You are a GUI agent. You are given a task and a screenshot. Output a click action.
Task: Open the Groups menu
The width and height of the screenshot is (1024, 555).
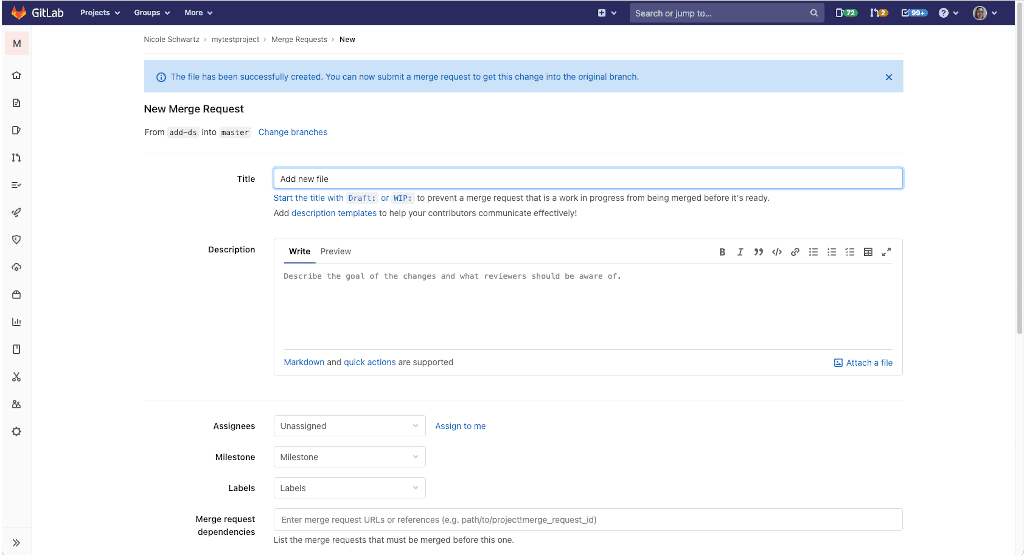152,12
